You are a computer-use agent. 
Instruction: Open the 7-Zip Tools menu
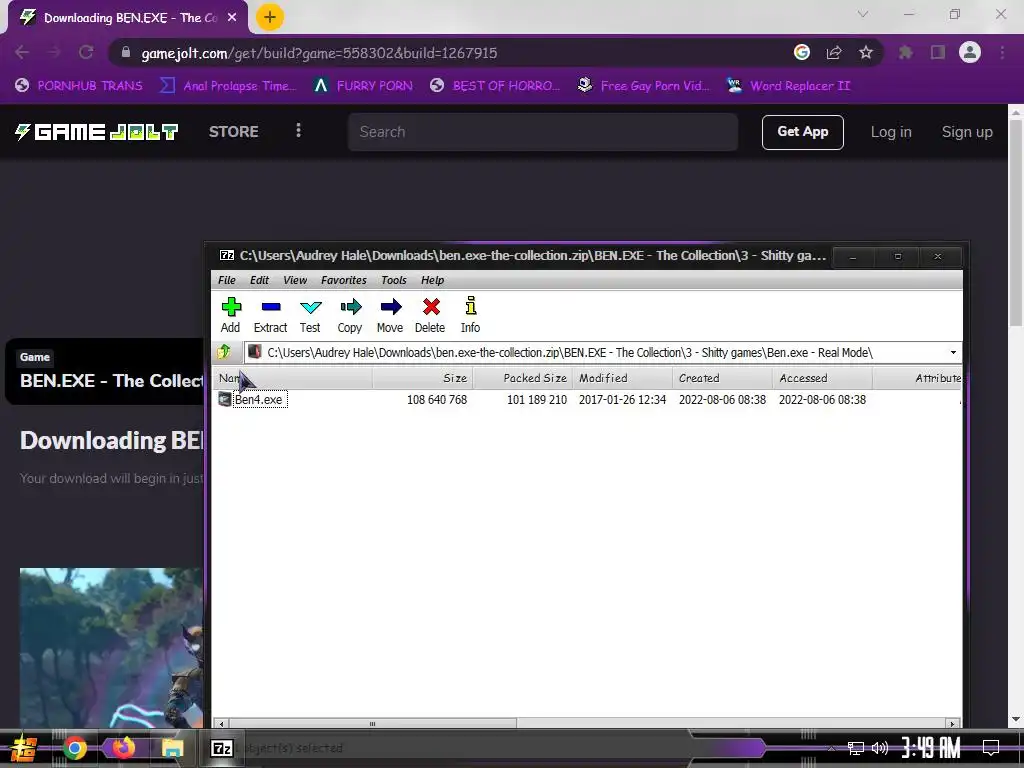pos(394,280)
